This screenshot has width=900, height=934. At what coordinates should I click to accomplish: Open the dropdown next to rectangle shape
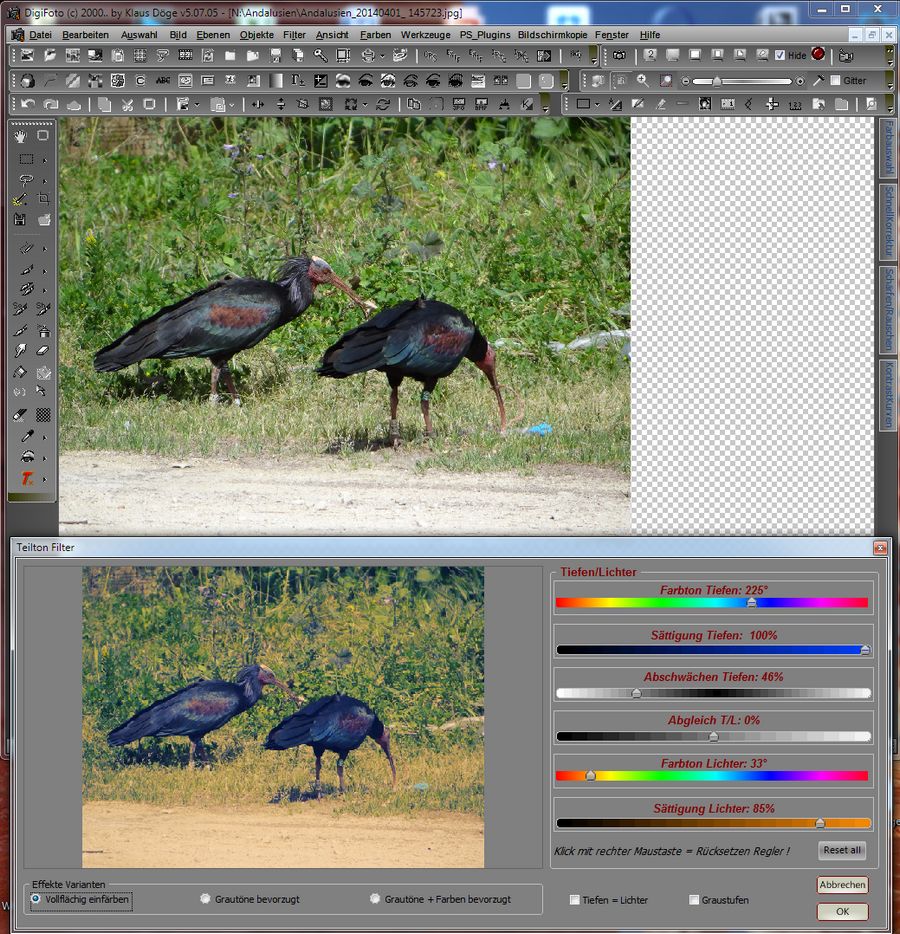pos(597,104)
